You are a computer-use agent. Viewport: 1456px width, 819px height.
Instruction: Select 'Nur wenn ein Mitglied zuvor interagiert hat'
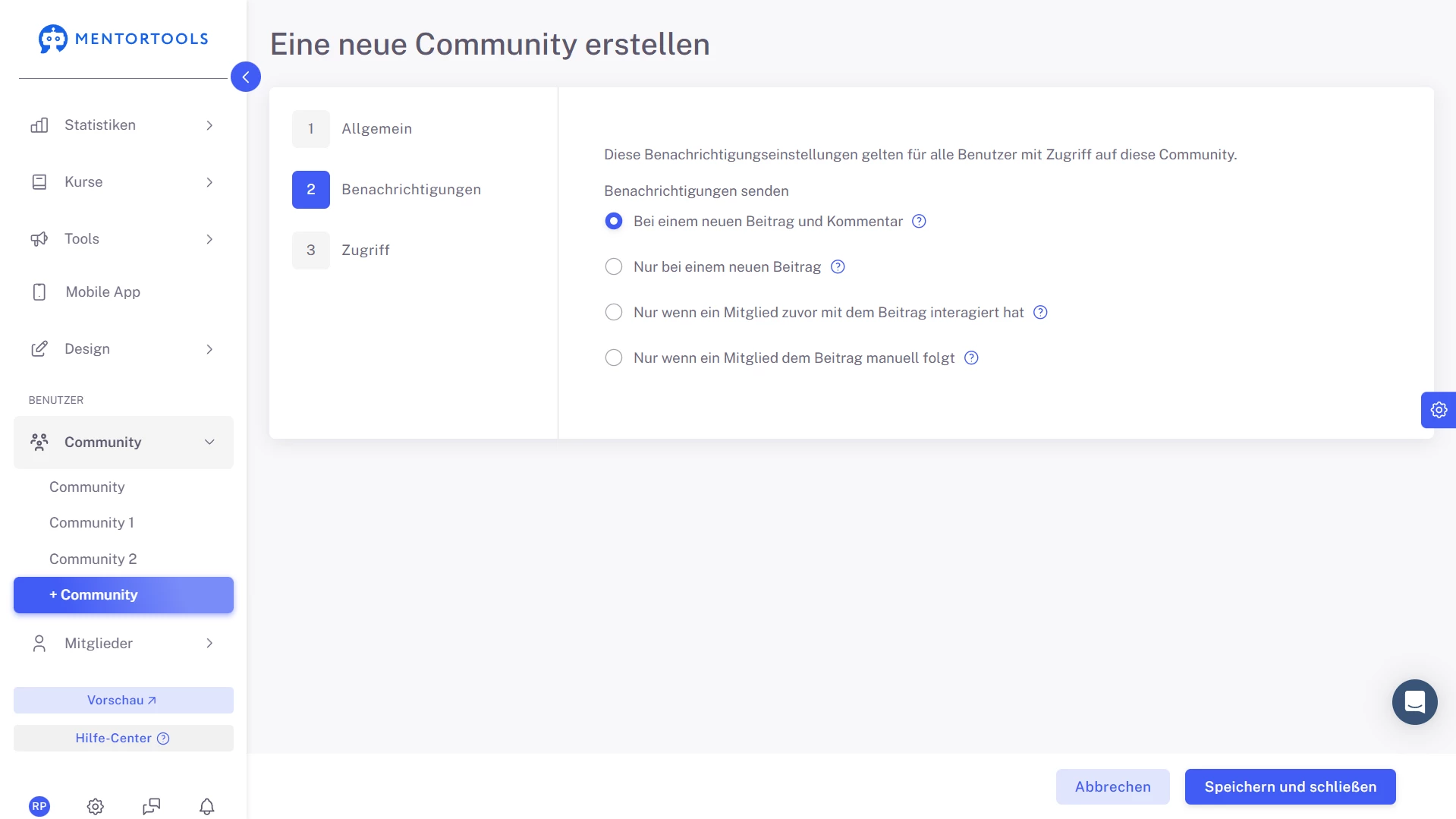tap(614, 313)
